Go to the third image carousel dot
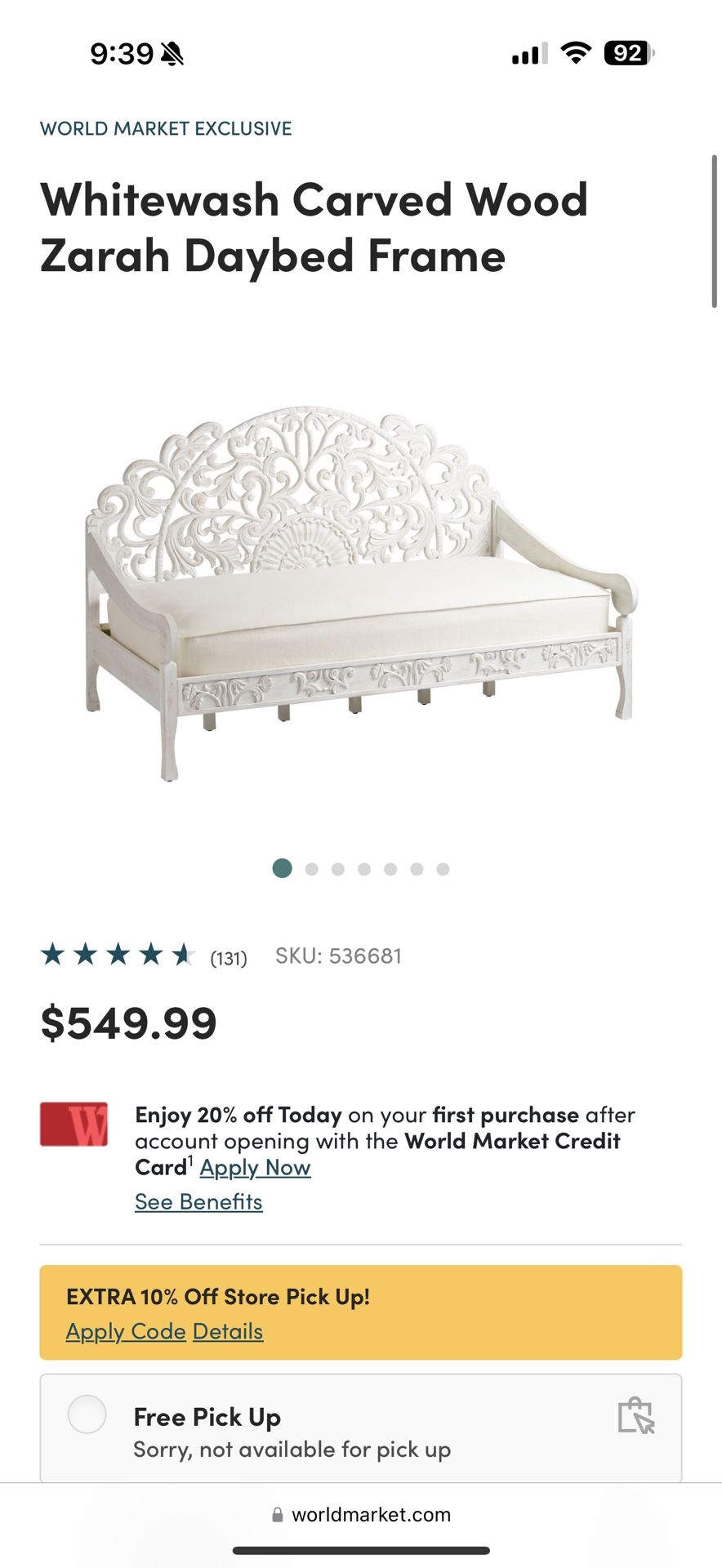 click(x=338, y=869)
